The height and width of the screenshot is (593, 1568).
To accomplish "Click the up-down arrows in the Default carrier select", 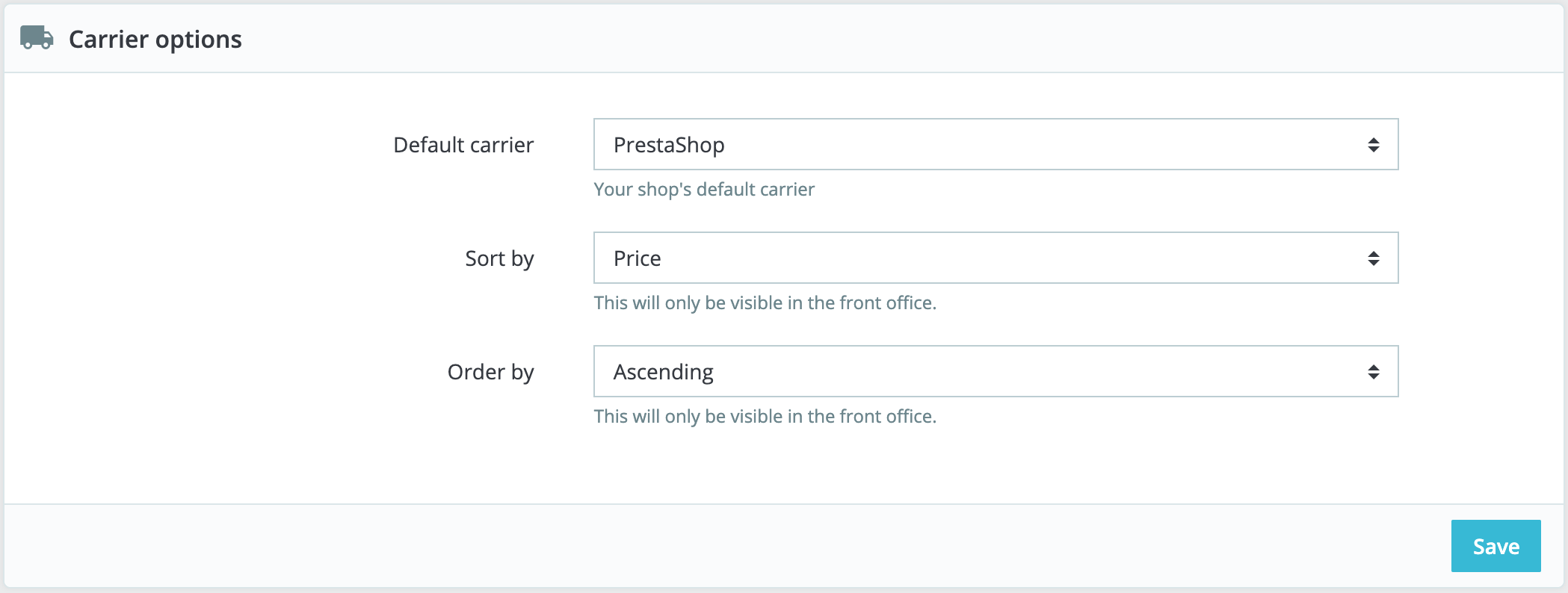I will click(1373, 145).
